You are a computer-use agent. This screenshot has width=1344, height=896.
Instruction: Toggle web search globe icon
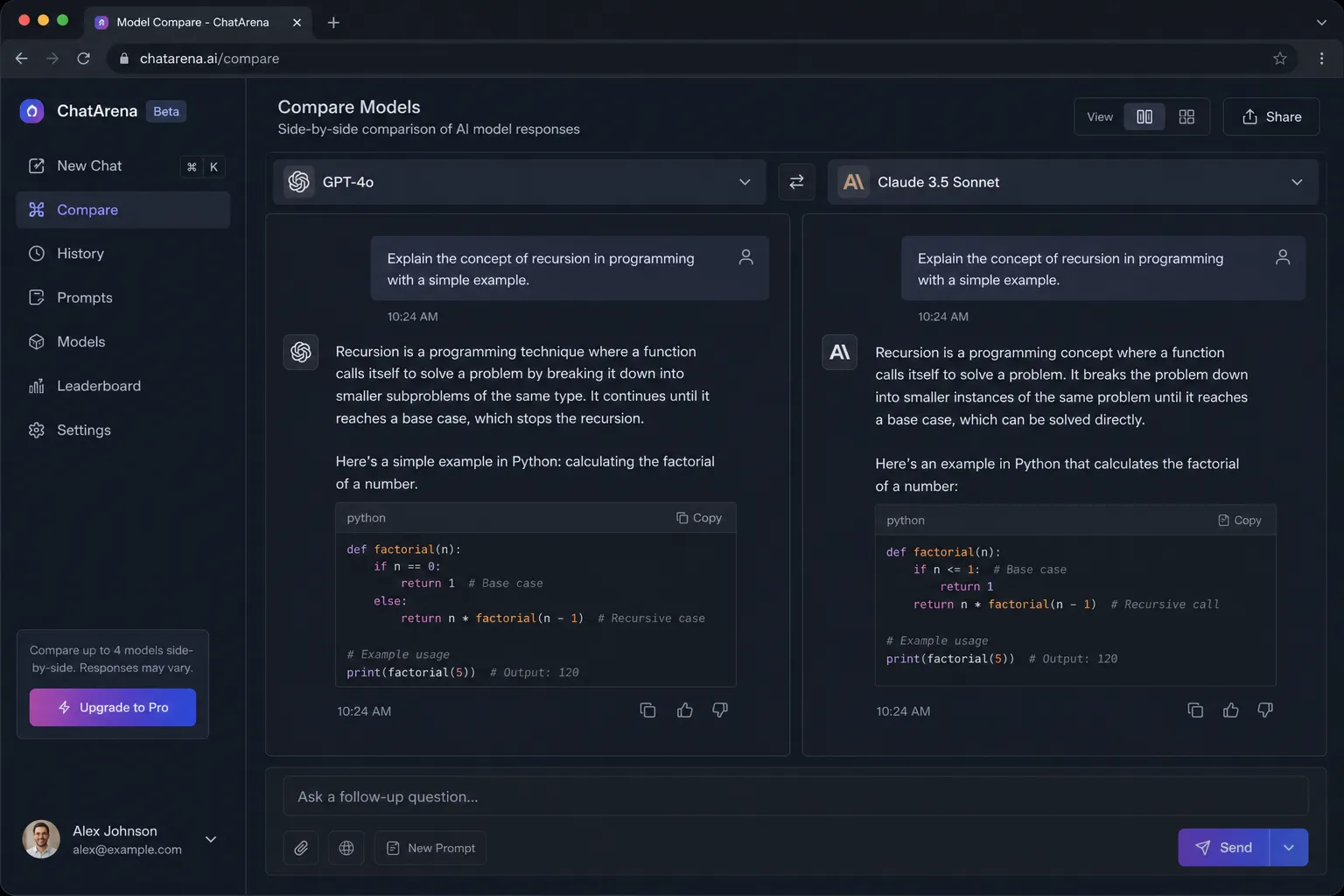[x=346, y=848]
